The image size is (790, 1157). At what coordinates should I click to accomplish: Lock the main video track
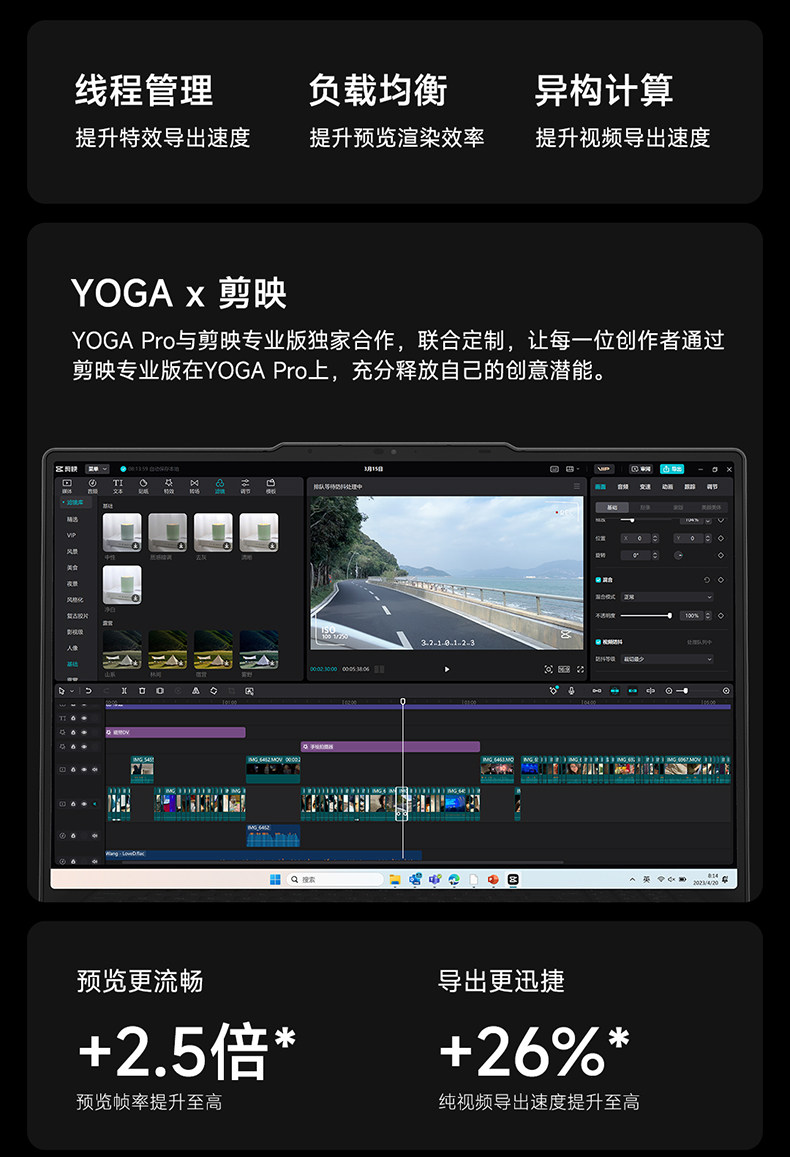click(x=73, y=804)
